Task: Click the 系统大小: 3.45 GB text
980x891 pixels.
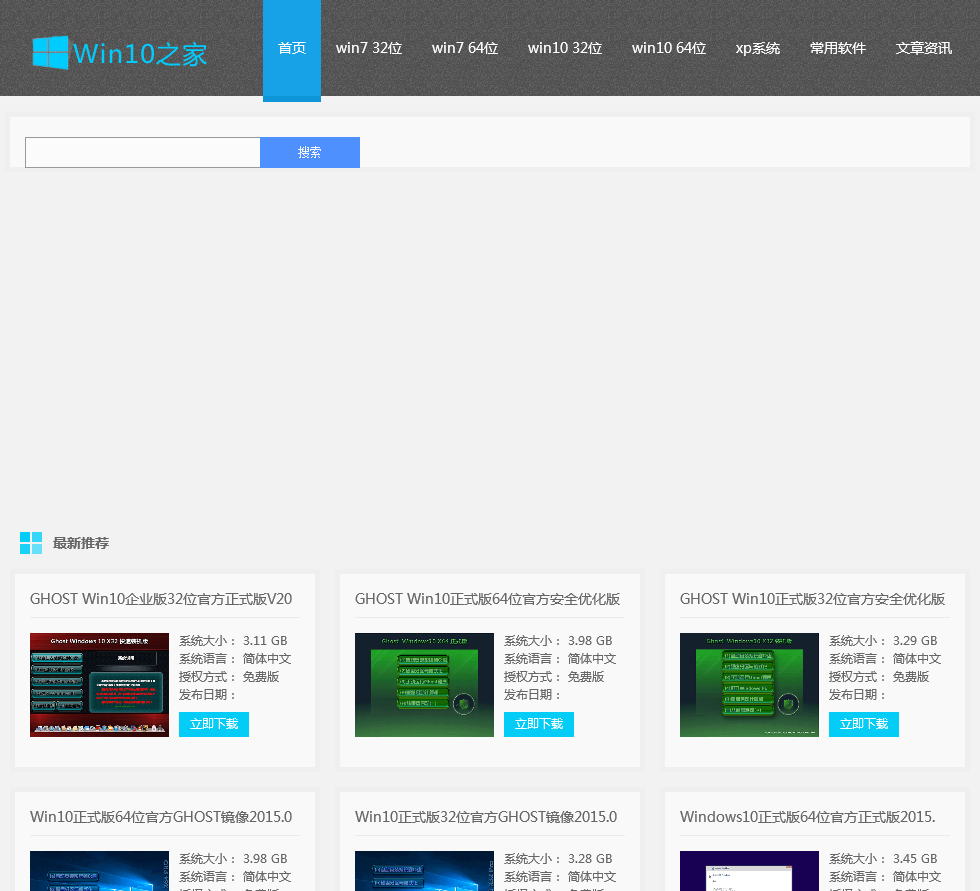Action: [883, 859]
